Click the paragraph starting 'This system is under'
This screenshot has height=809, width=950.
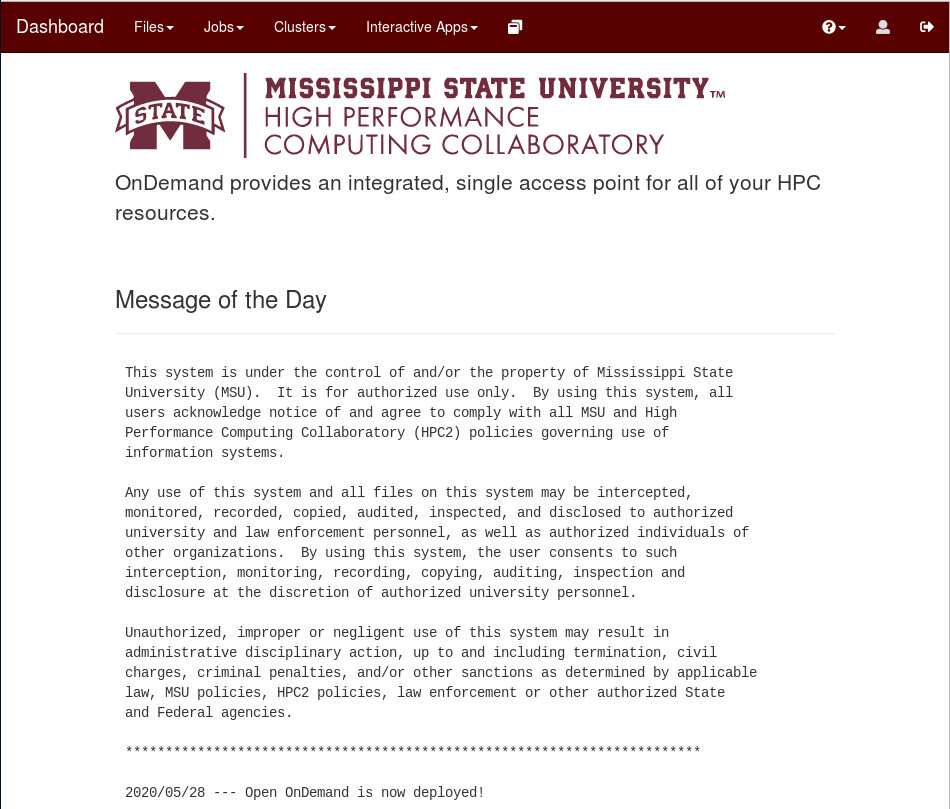[x=429, y=412]
